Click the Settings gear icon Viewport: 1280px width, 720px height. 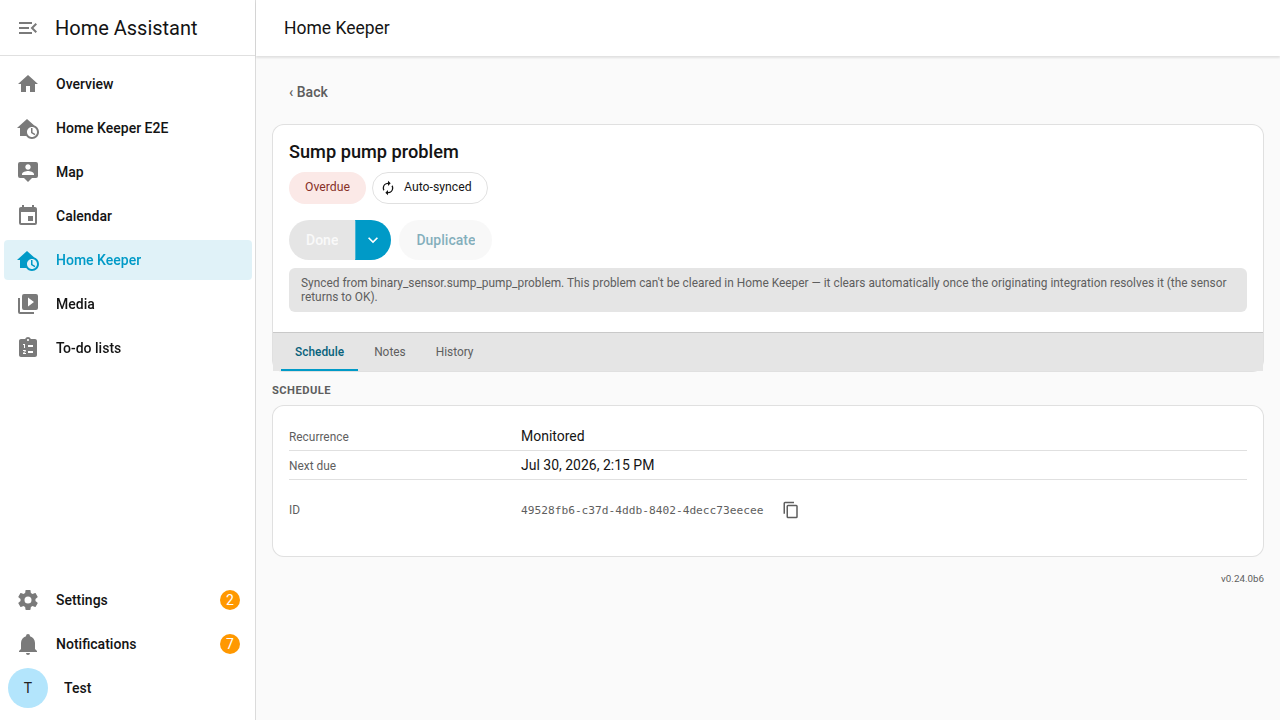[x=28, y=600]
